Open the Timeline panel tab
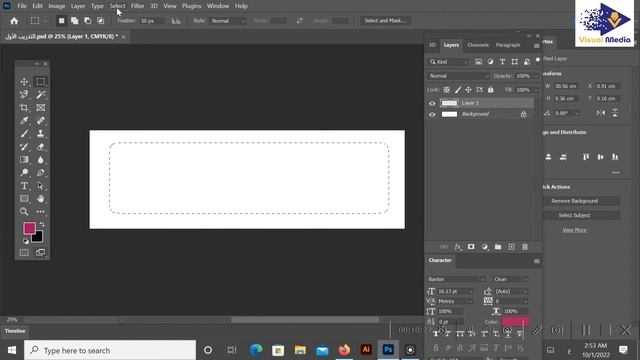The width and height of the screenshot is (640, 360). (15, 331)
